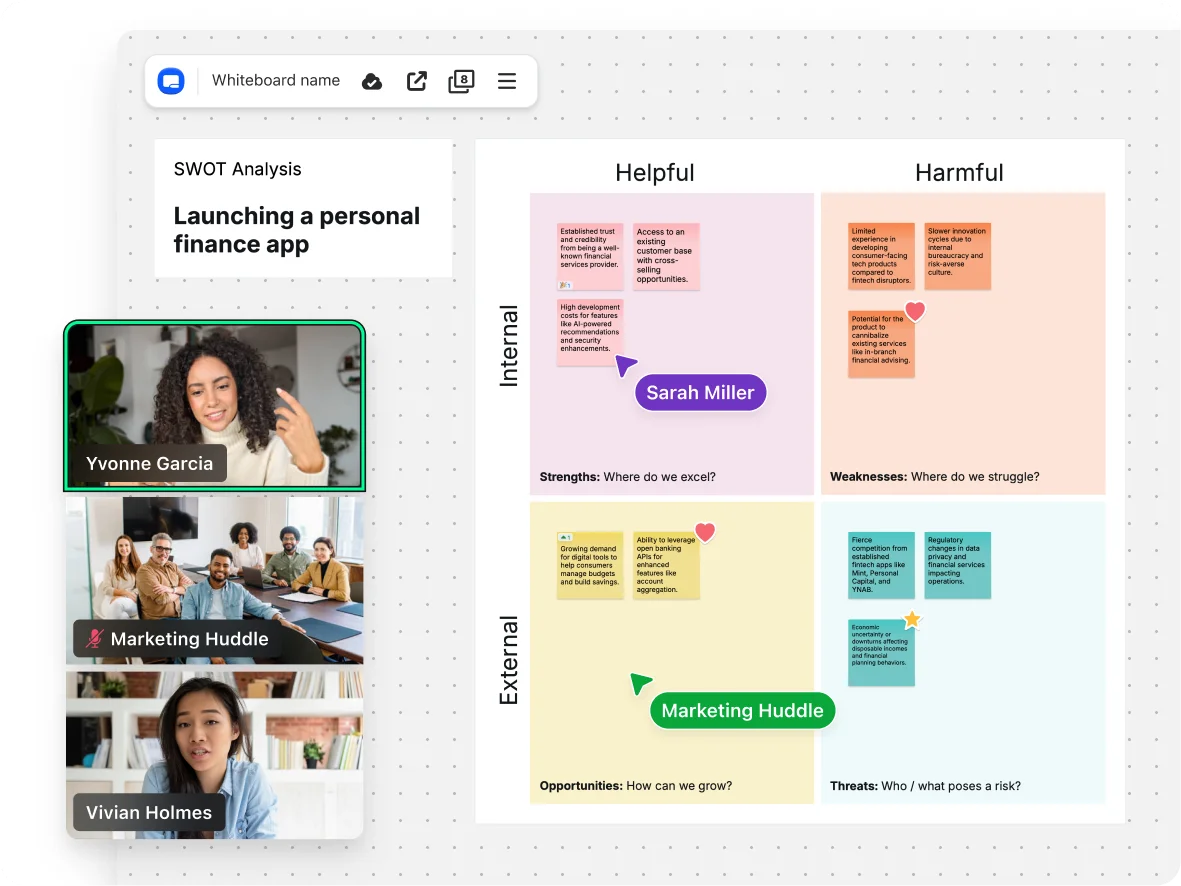Click the Marketing Huddle name tag
Viewport: 1181px width, 886px height.
(742, 710)
